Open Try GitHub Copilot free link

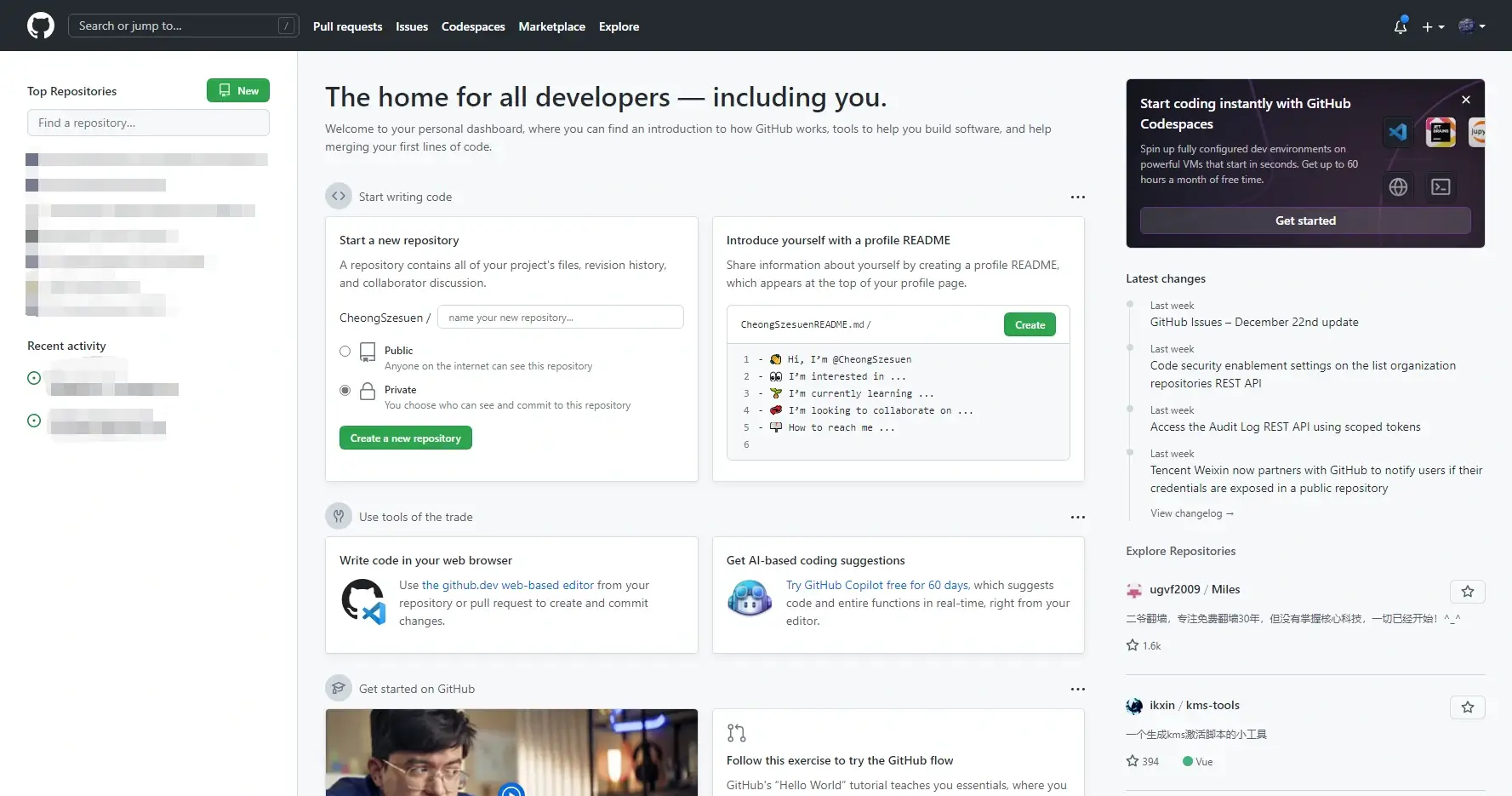pos(877,585)
